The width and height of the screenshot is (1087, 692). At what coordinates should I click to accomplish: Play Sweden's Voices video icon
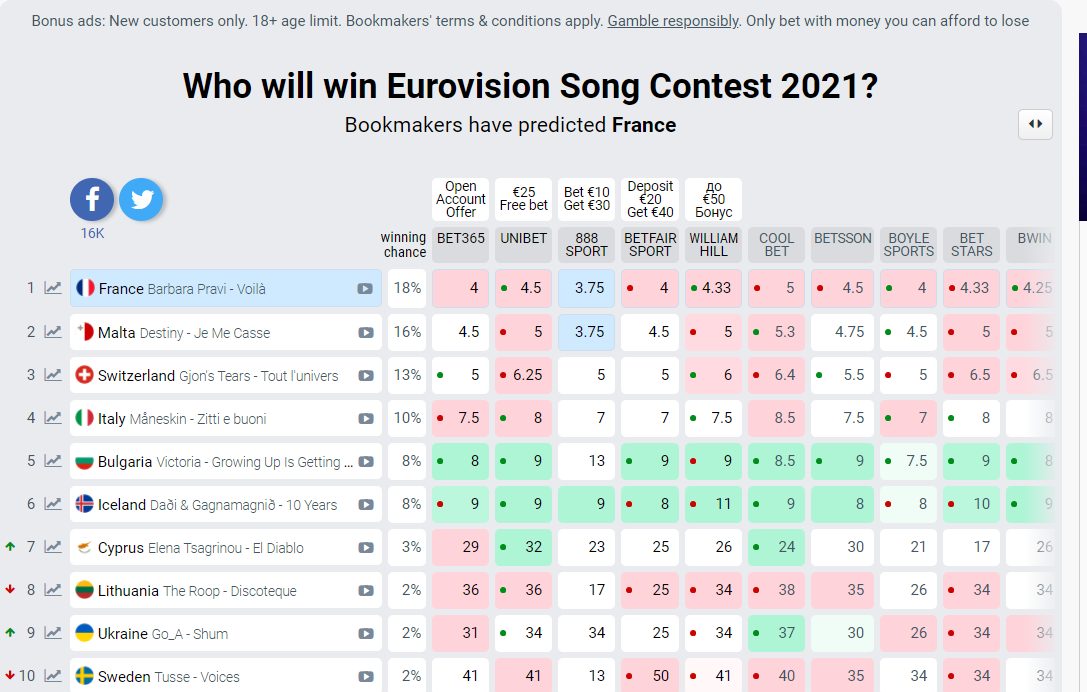[x=366, y=677]
